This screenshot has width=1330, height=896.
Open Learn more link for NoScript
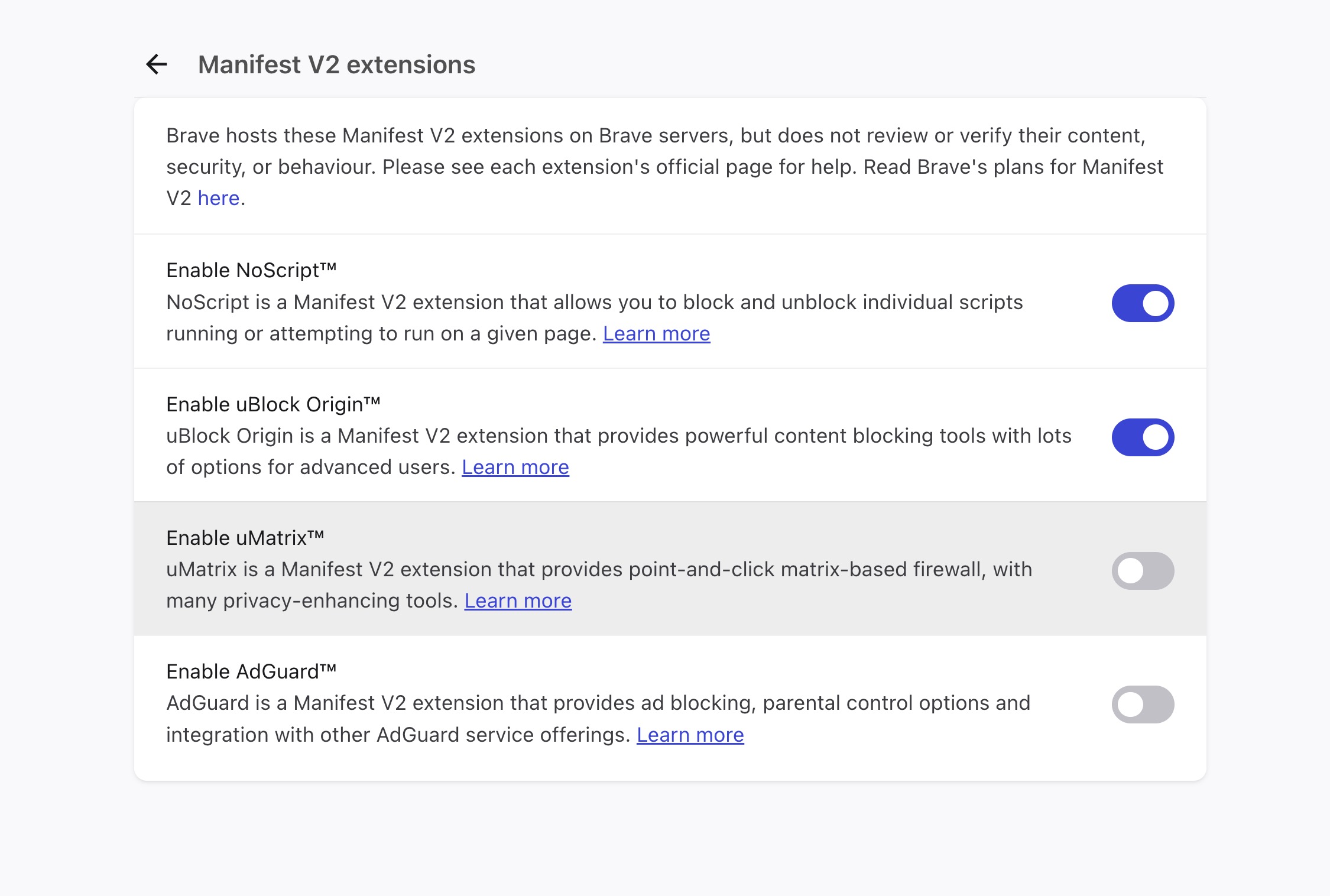tap(656, 334)
